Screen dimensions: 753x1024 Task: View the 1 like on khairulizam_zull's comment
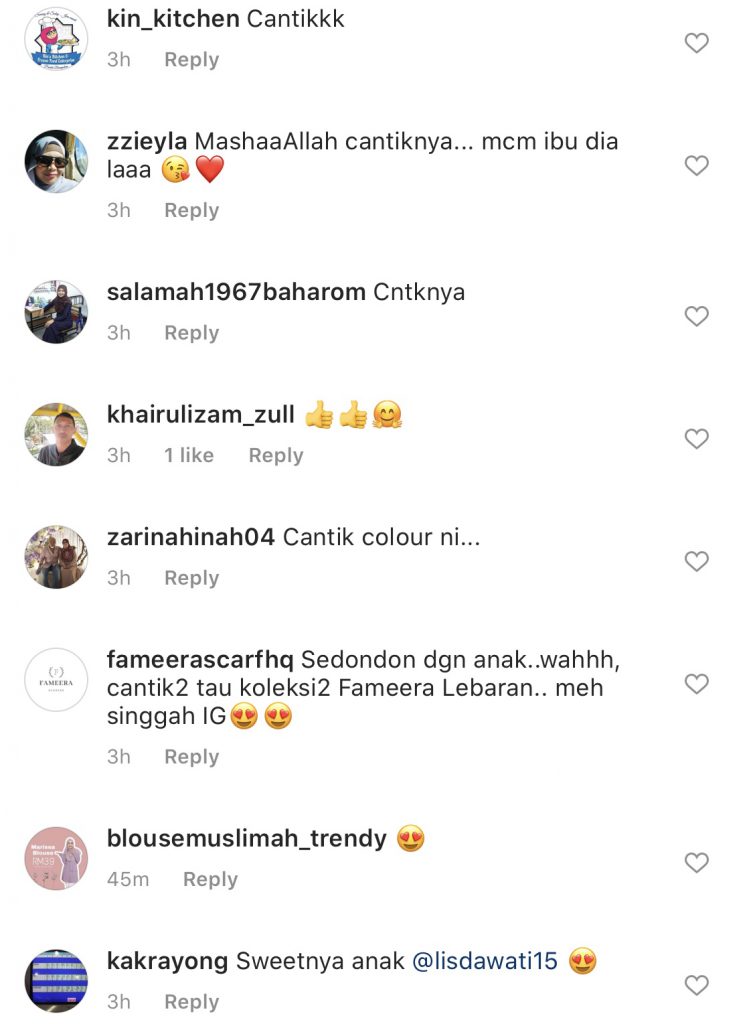point(189,455)
